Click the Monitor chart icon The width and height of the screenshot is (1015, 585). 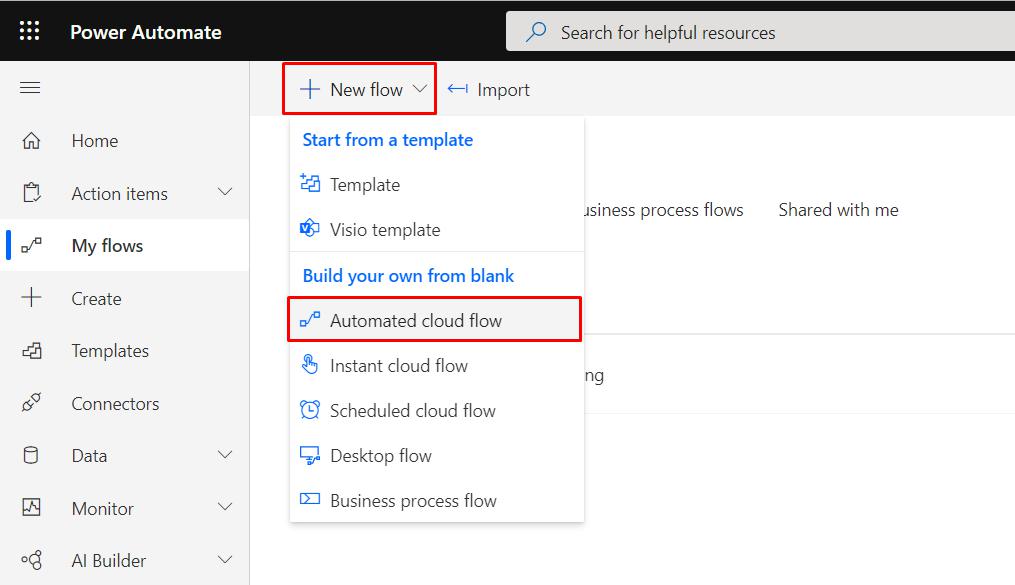coord(31,507)
